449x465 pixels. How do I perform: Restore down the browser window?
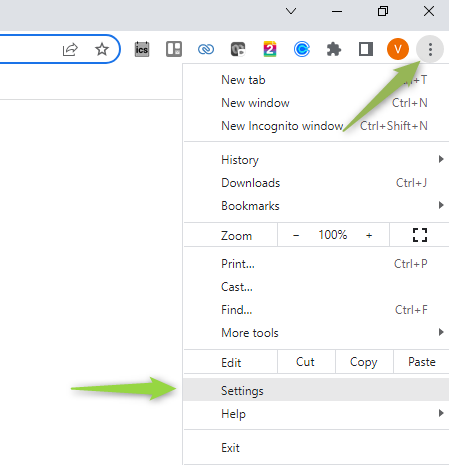pos(383,11)
